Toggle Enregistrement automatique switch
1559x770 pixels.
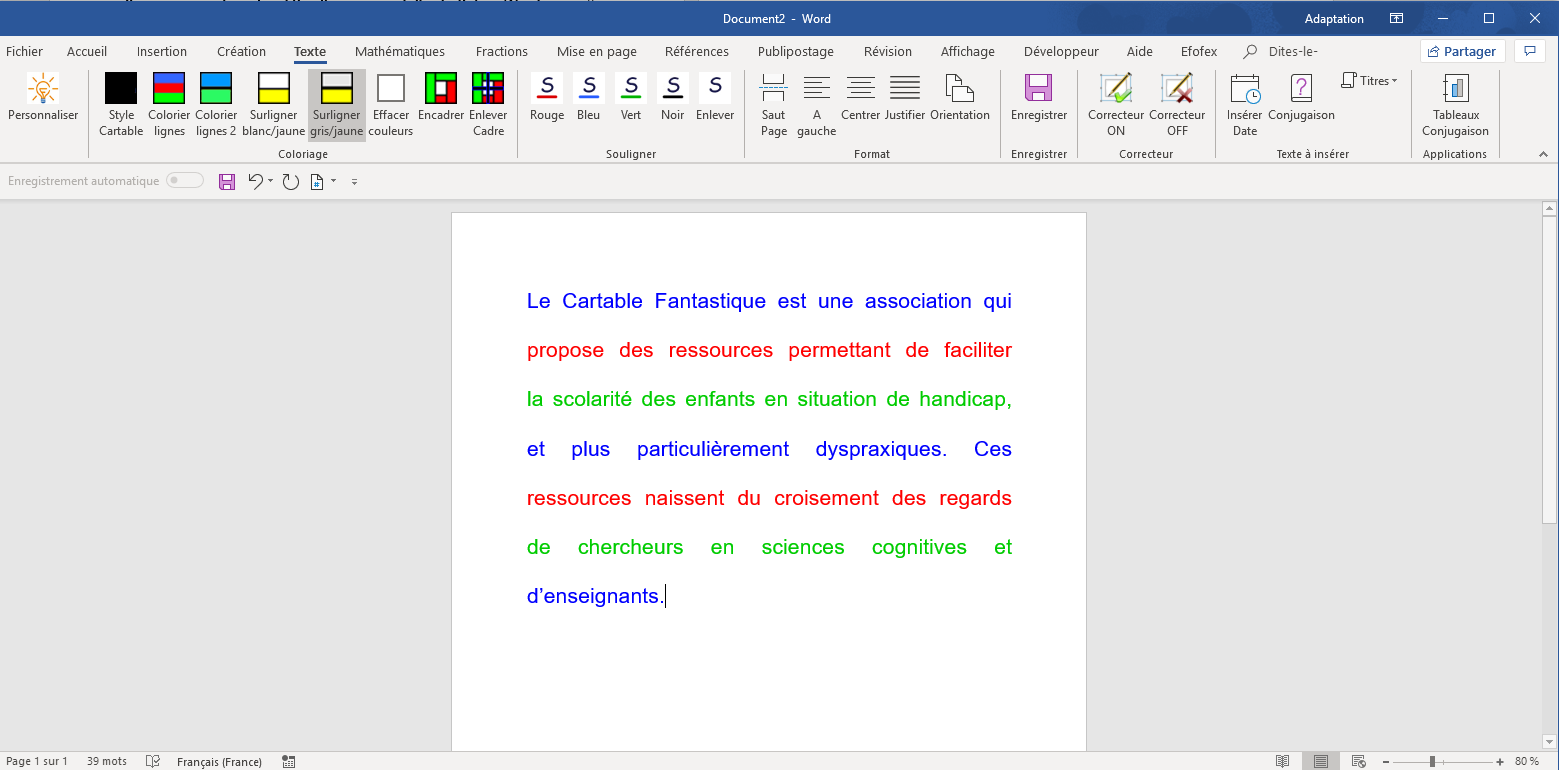[x=185, y=181]
